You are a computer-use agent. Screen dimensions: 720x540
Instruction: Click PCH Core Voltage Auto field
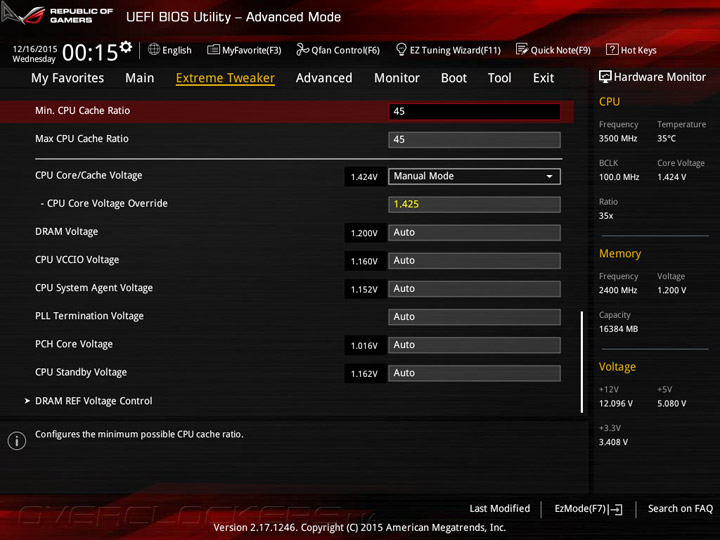pyautogui.click(x=474, y=345)
